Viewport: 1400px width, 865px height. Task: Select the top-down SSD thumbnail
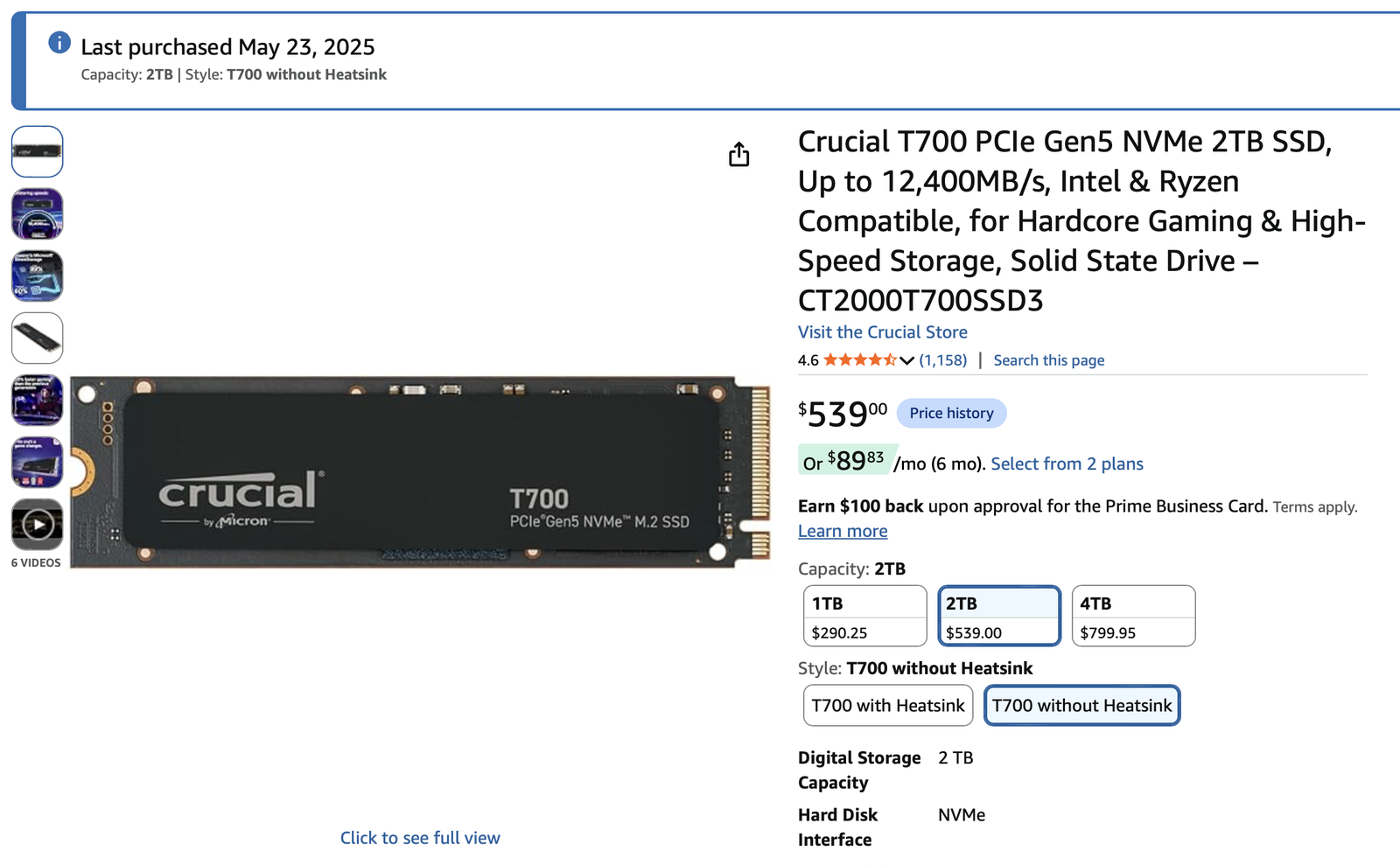[37, 151]
